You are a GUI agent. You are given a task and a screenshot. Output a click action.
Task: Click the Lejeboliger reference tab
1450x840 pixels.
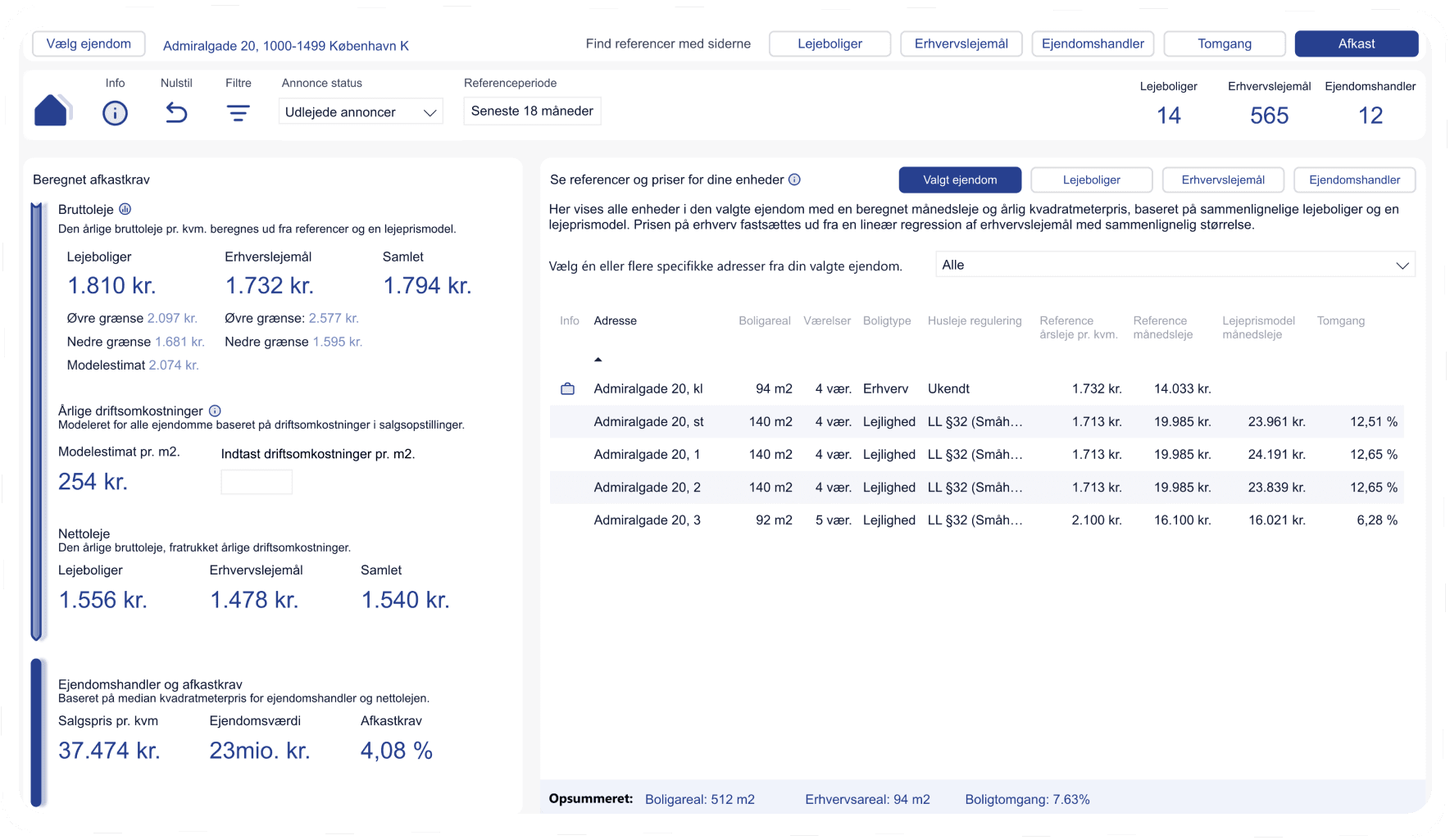[1091, 179]
